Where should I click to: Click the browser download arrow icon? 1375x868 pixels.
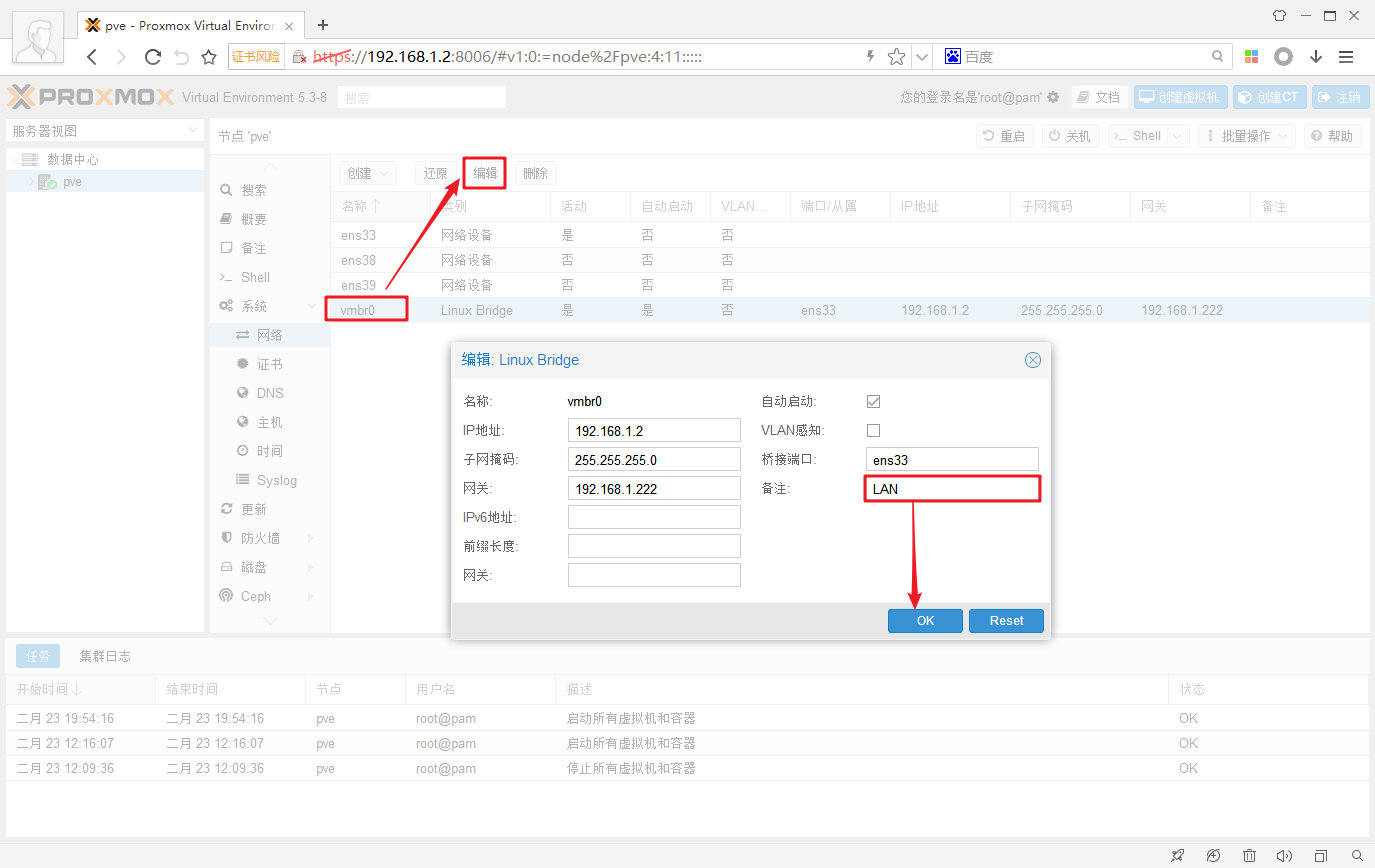(x=1316, y=57)
